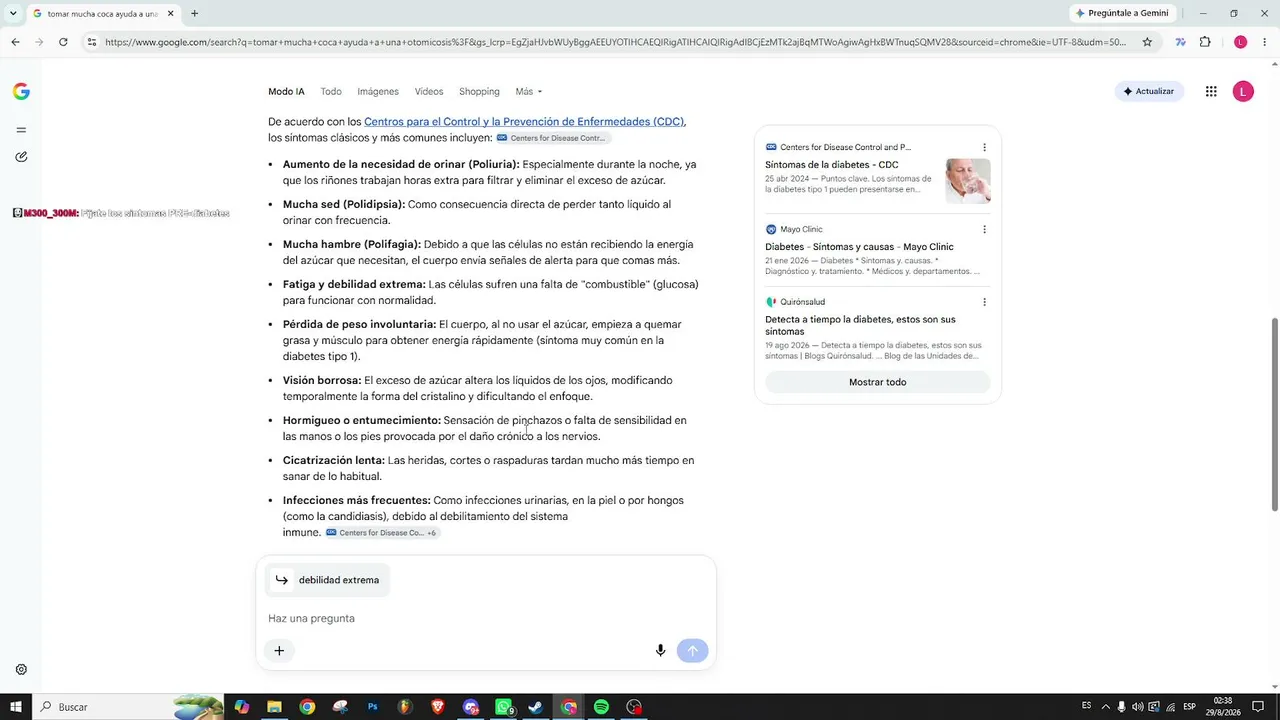The image size is (1280, 720).
Task: Open Photoshop from the taskbar
Action: tap(373, 707)
